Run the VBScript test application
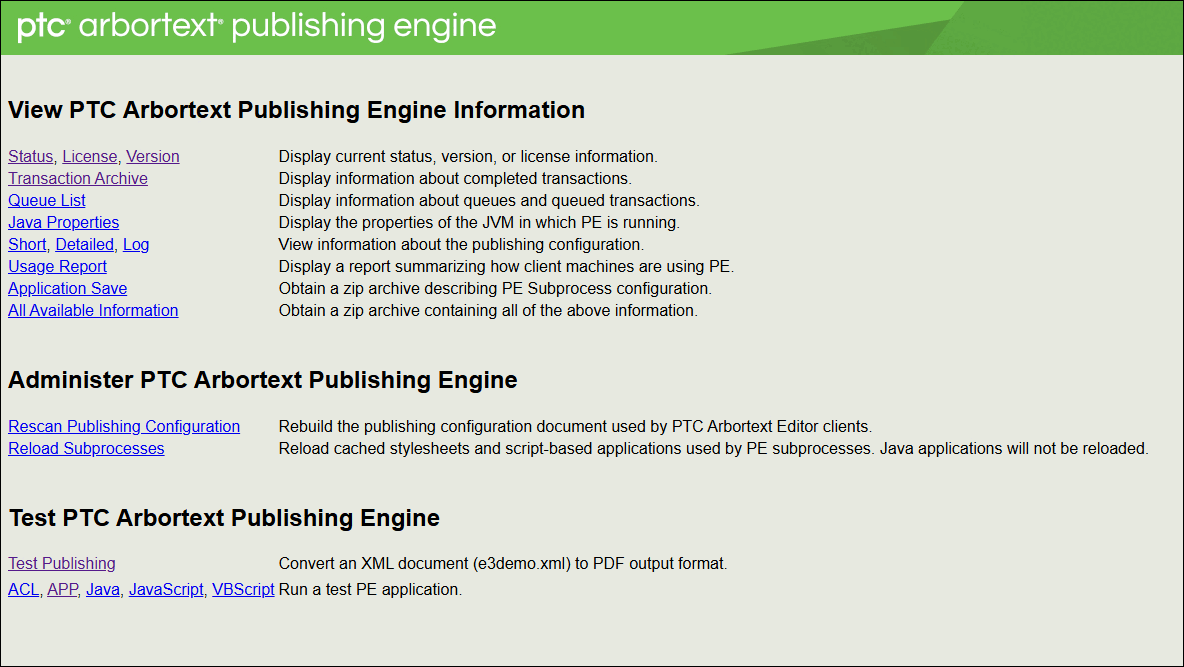The height and width of the screenshot is (667, 1184). point(243,589)
